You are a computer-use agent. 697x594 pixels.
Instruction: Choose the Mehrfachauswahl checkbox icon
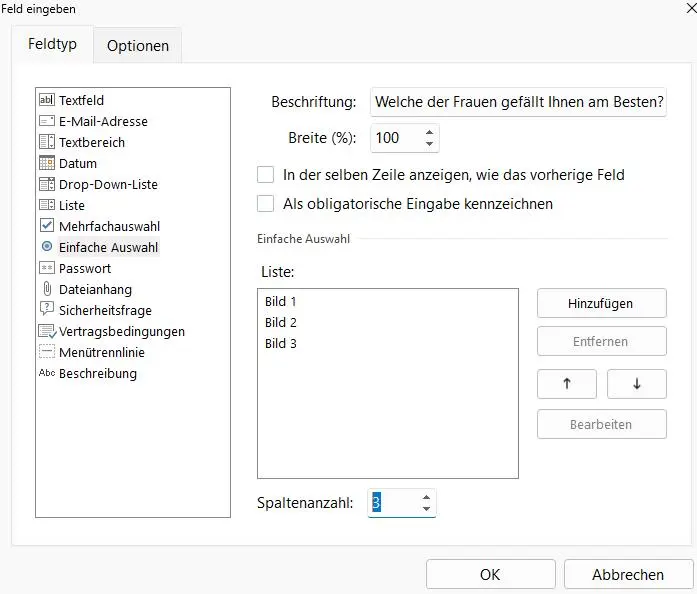coord(47,226)
